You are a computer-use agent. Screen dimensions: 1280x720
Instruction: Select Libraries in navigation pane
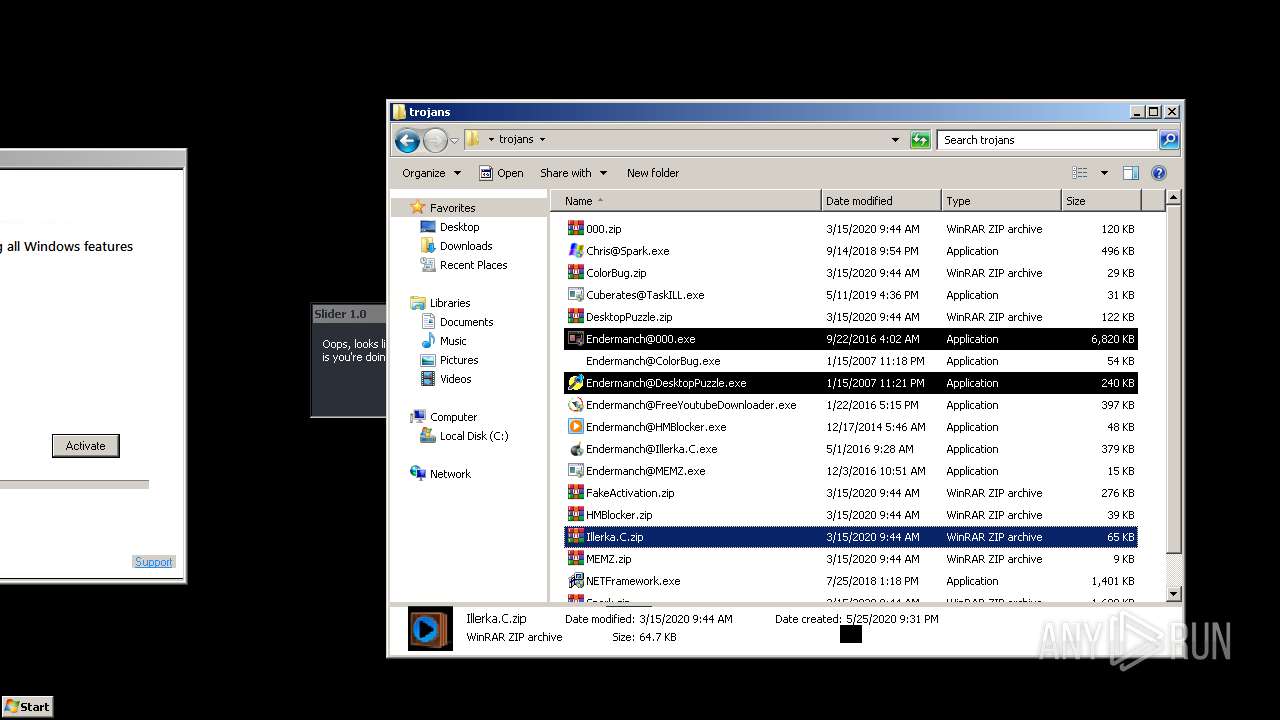pos(450,303)
